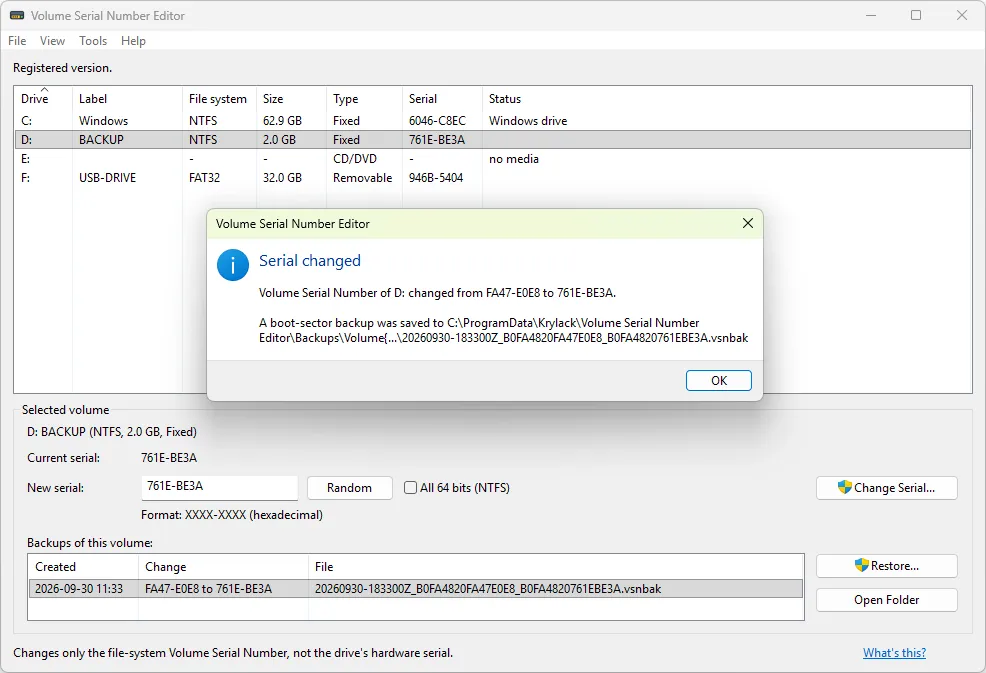Click the Restore... button
This screenshot has height=673, width=986.
887,566
